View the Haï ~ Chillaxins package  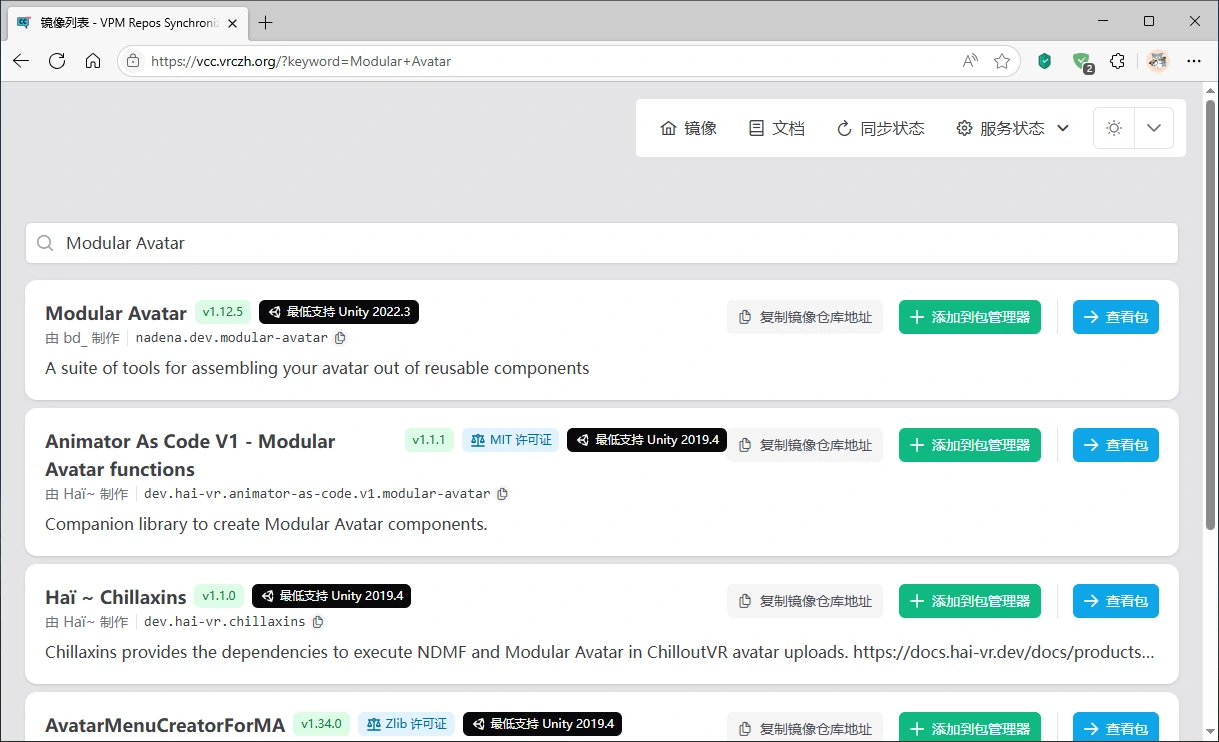pos(1115,601)
